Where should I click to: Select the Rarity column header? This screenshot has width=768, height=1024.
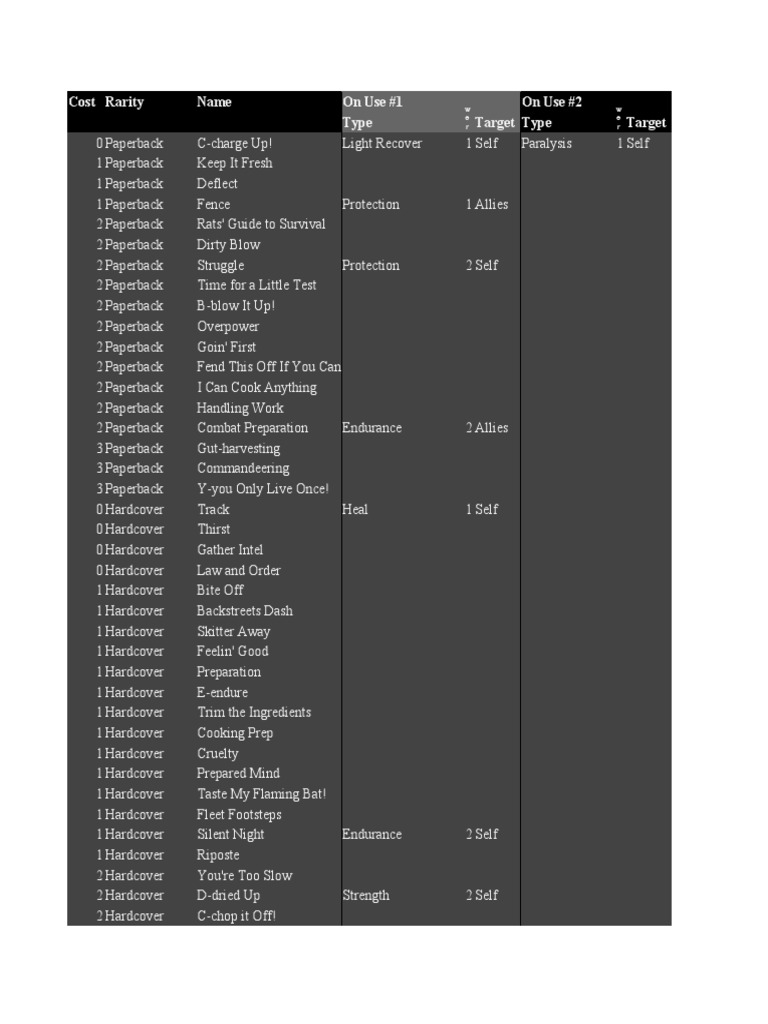pos(125,102)
